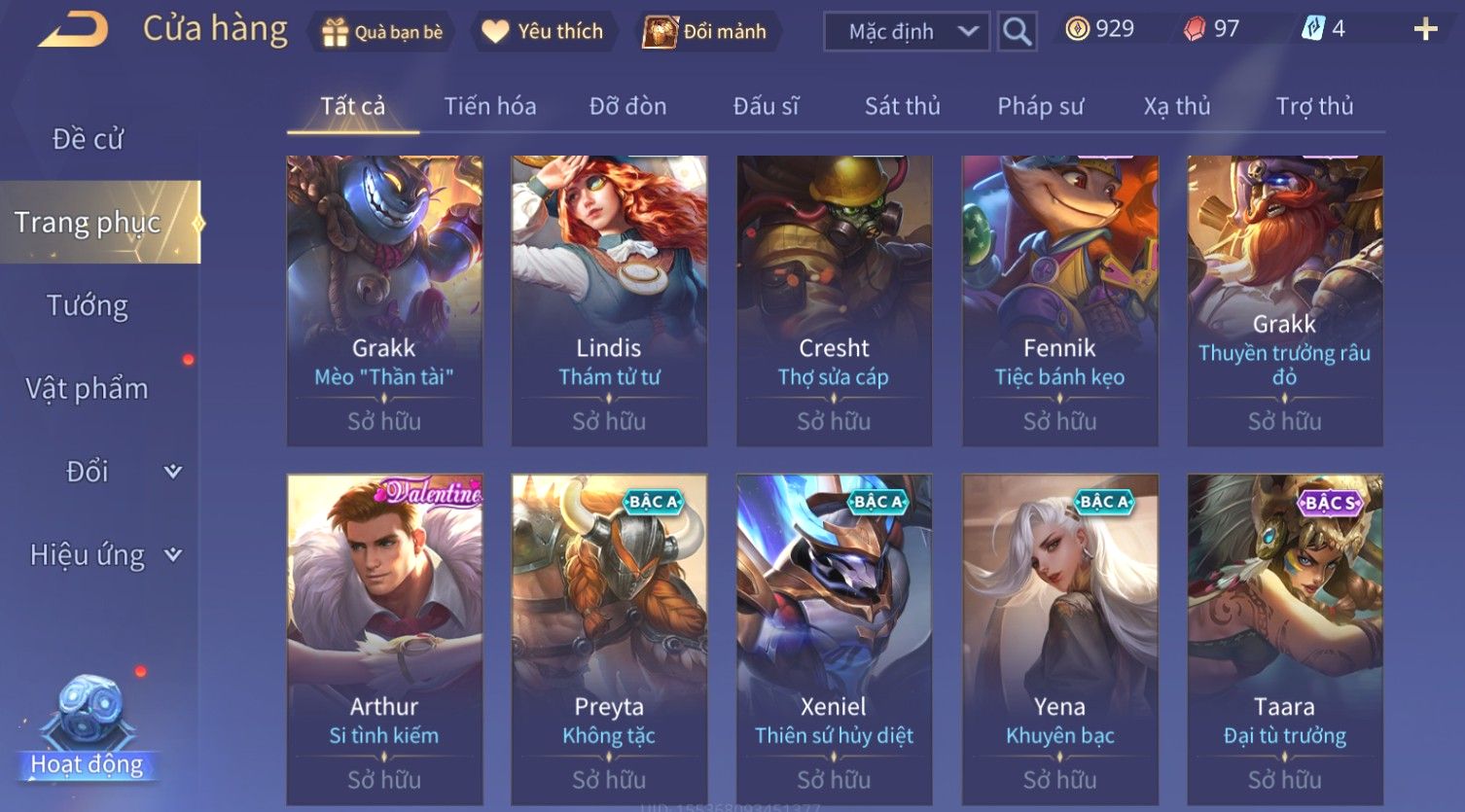Viewport: 1465px width, 812px height.
Task: Select Tướng in the sidebar
Action: pyautogui.click(x=88, y=305)
